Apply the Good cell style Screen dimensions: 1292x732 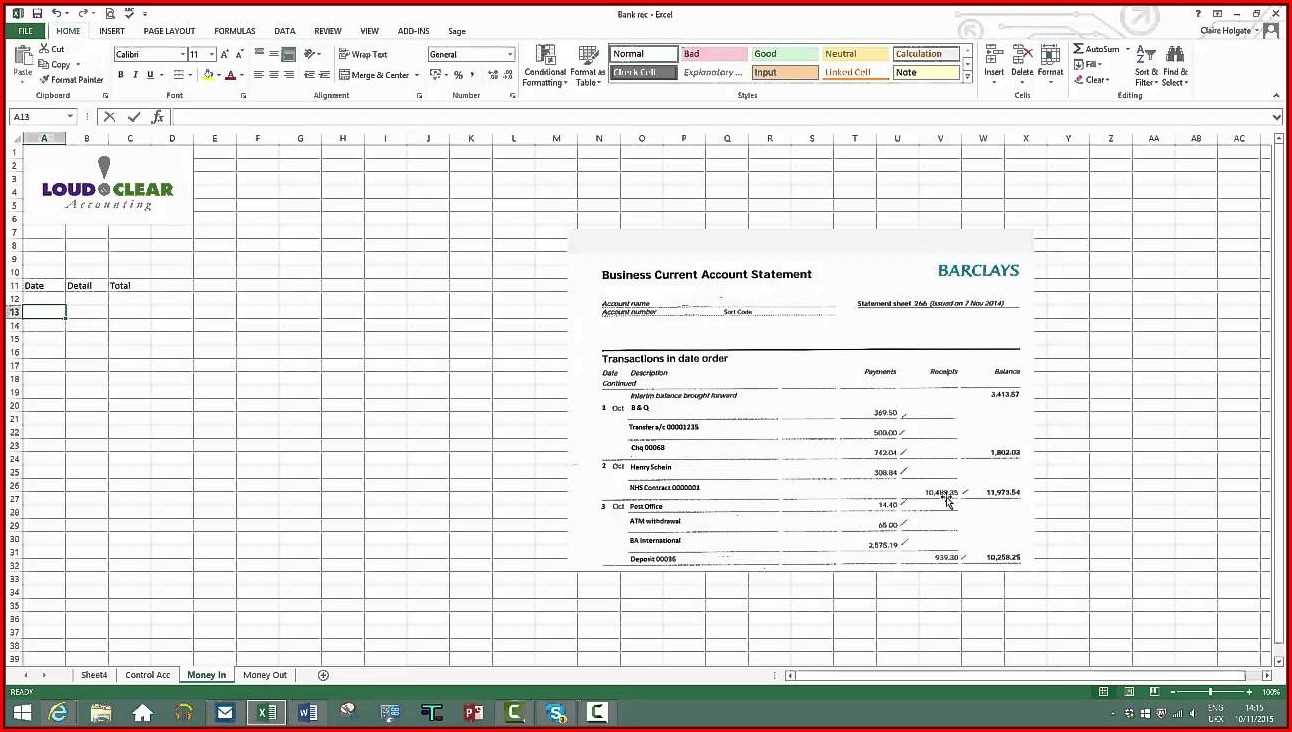click(x=784, y=54)
